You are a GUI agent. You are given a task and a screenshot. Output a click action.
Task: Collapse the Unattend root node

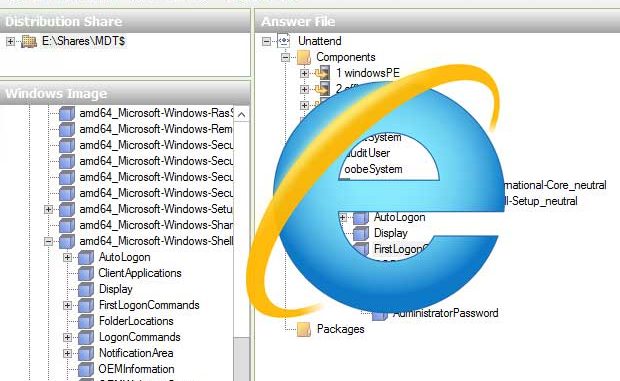click(267, 41)
